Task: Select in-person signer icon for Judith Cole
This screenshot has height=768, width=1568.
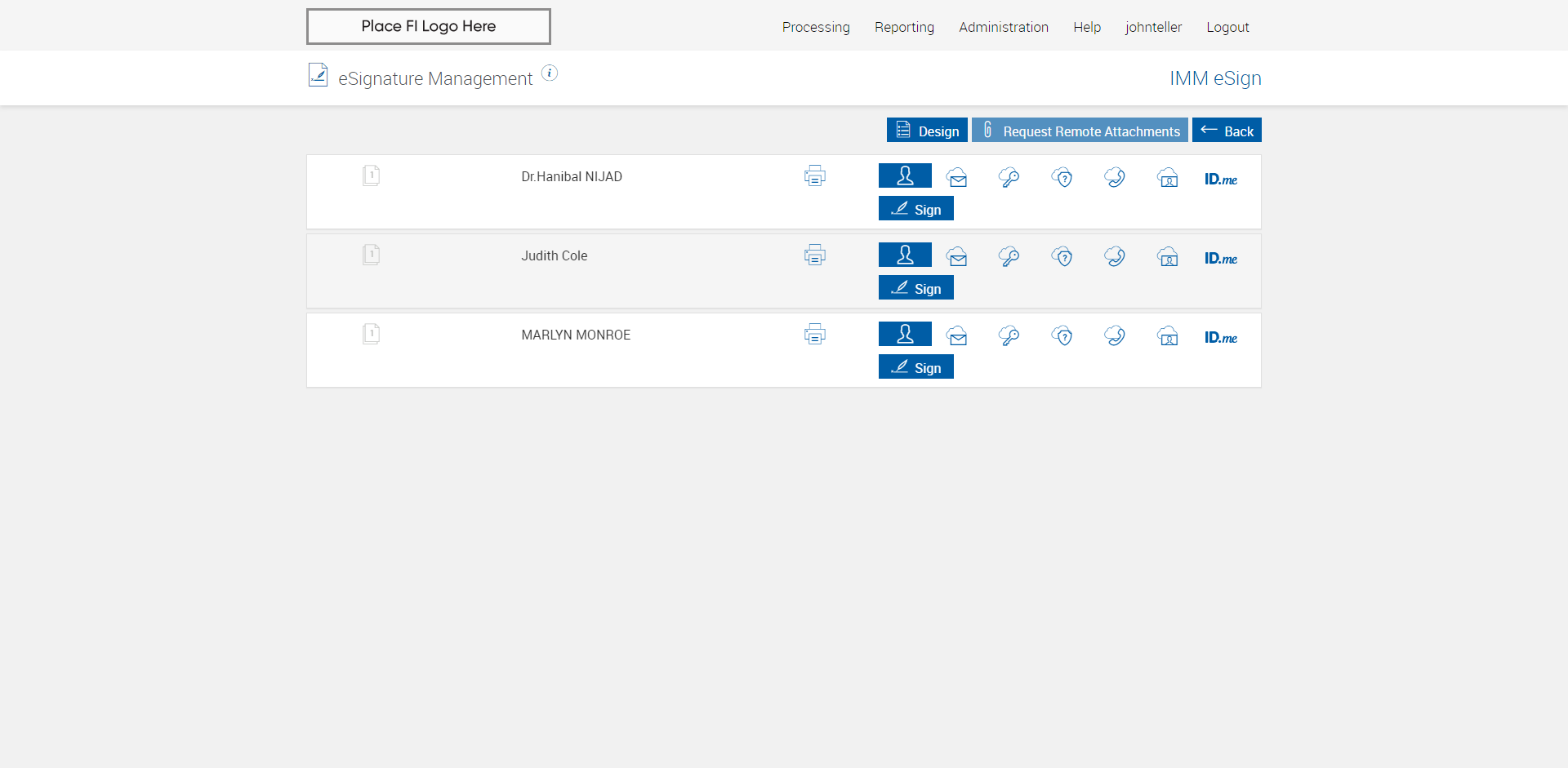Action: (x=905, y=255)
